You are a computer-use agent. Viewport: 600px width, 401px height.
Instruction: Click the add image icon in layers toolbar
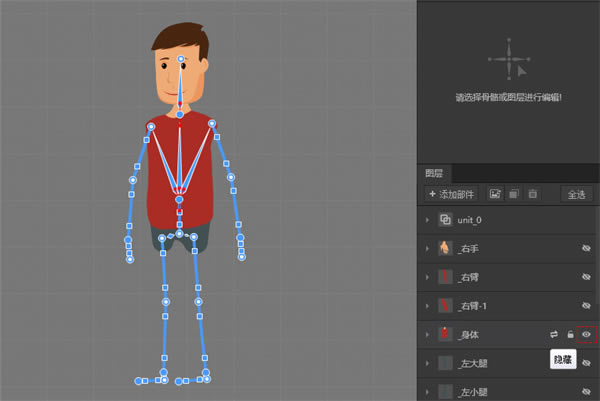pyautogui.click(x=495, y=193)
